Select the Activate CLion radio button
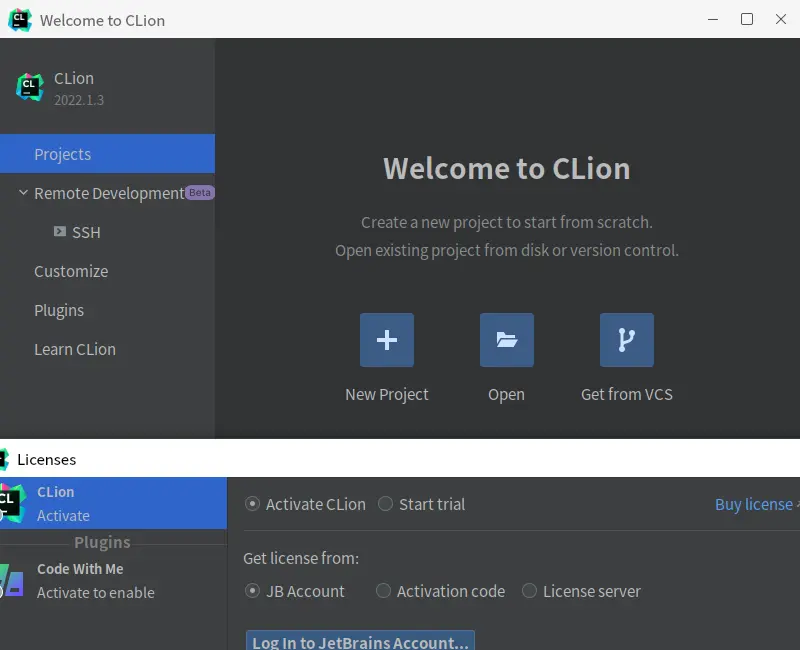800x650 pixels. point(252,504)
